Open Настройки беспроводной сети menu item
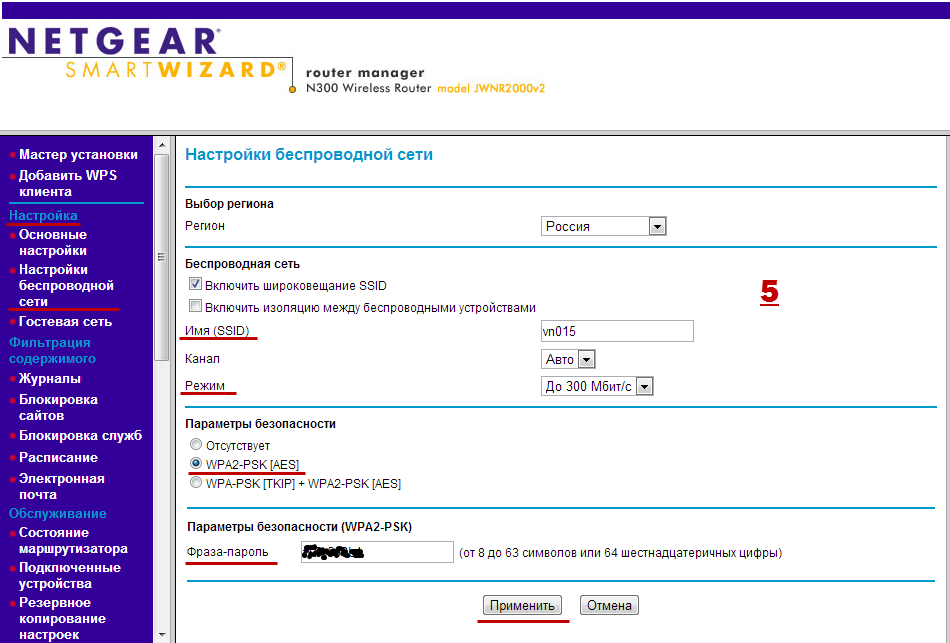The image size is (950, 643). [x=66, y=285]
